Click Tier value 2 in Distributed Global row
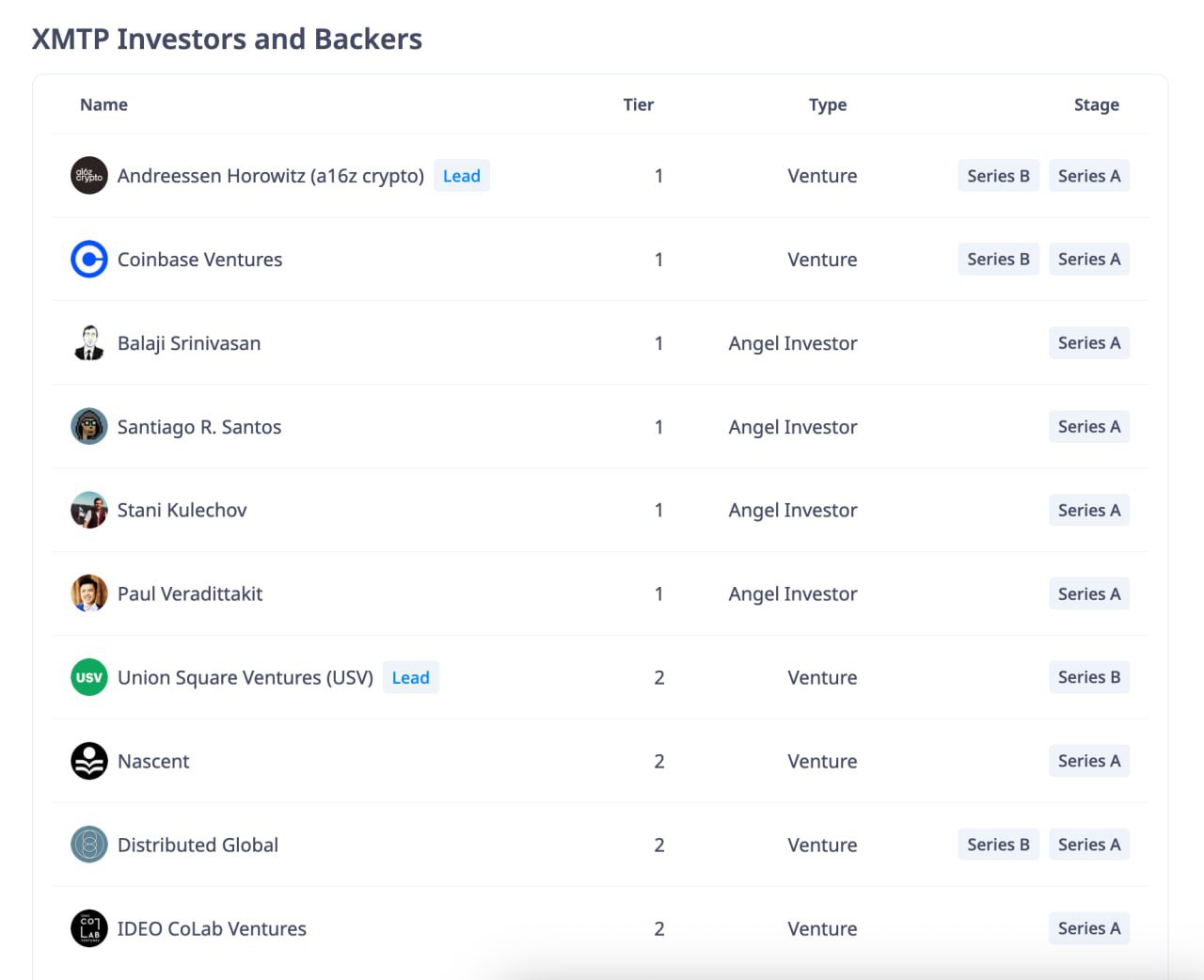1204x980 pixels. (x=659, y=845)
